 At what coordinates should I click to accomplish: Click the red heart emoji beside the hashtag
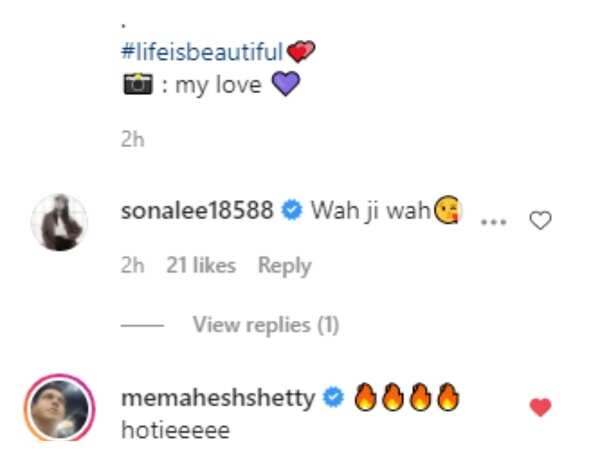click(298, 51)
